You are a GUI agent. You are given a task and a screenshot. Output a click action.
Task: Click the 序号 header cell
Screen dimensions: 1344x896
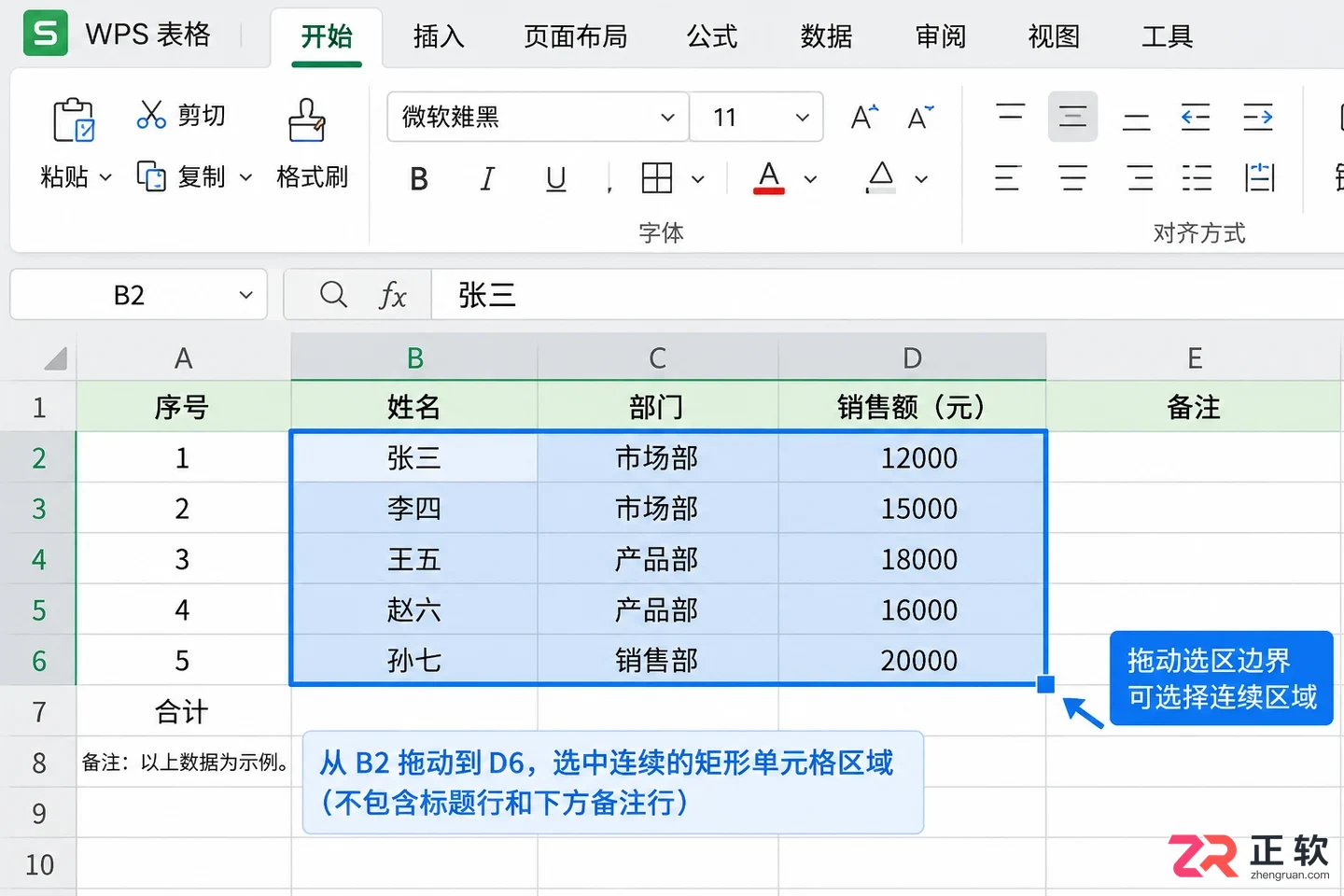click(x=183, y=407)
